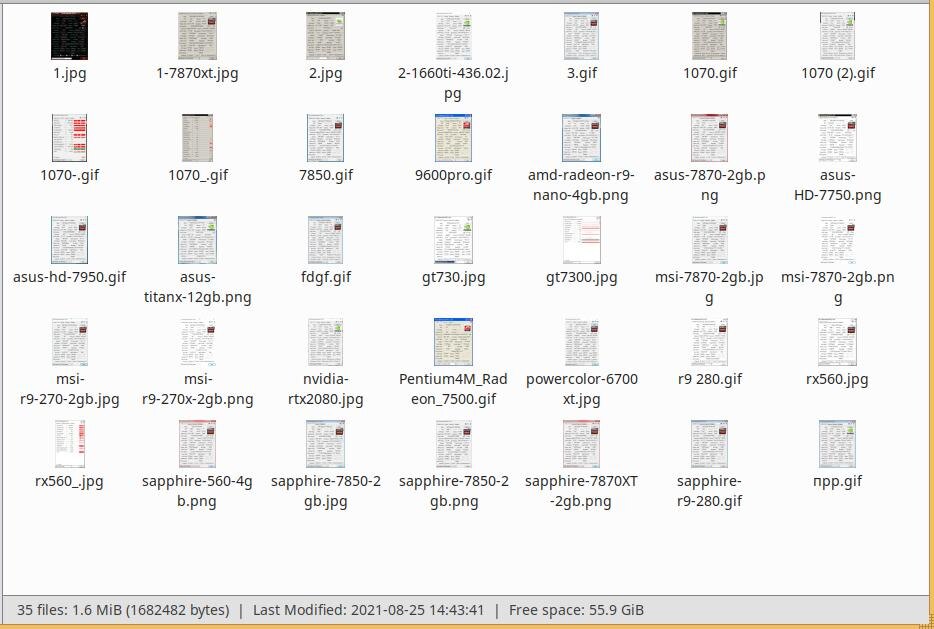The height and width of the screenshot is (629, 934).
Task: Select the msi-7870-2gb.jpg thumbnail
Action: [x=709, y=239]
